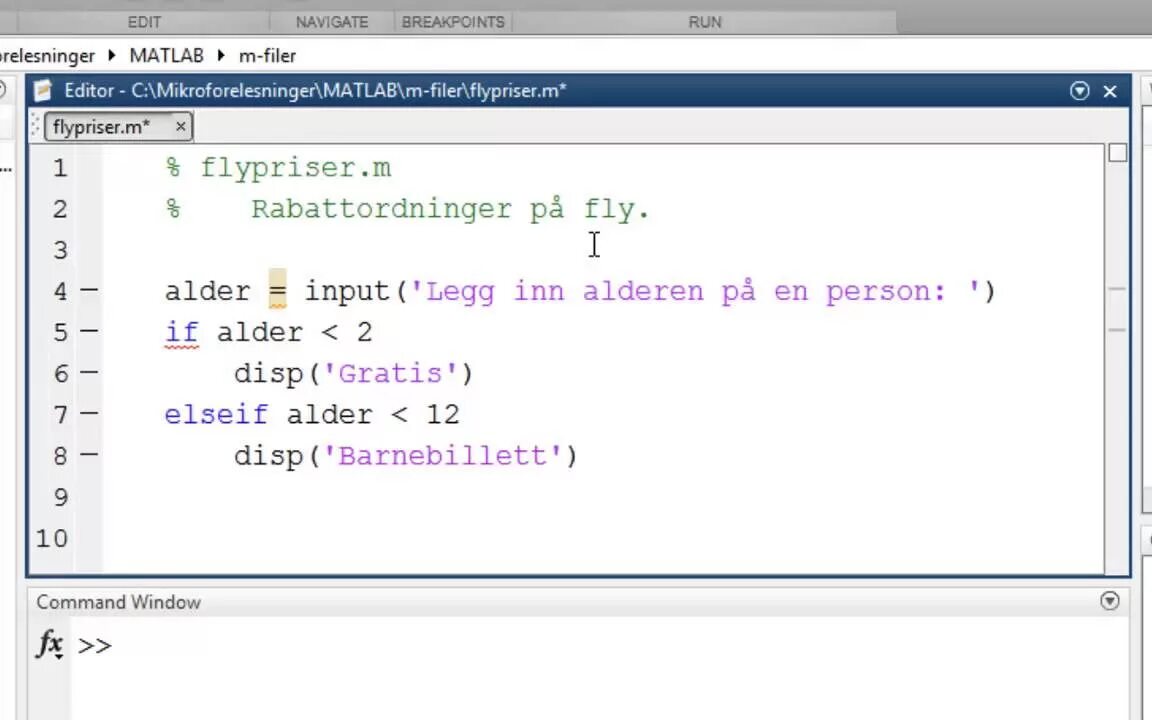The image size is (1152, 720).
Task: Click the BREAKPOINTS toolstrip section label
Action: [453, 22]
